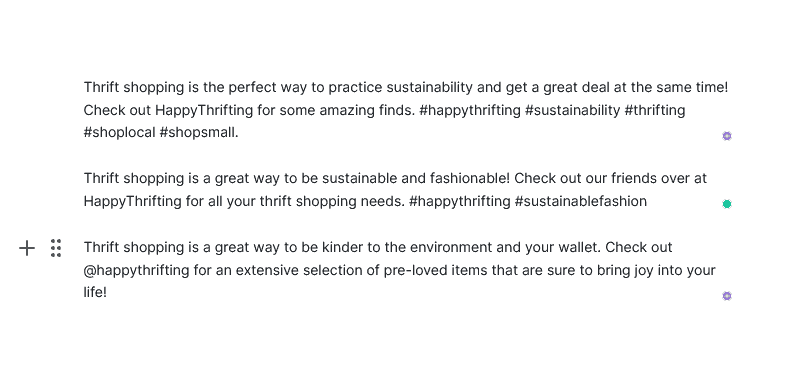This screenshot has width=790, height=366.
Task: Click the @happythrifting mention
Action: (x=136, y=271)
